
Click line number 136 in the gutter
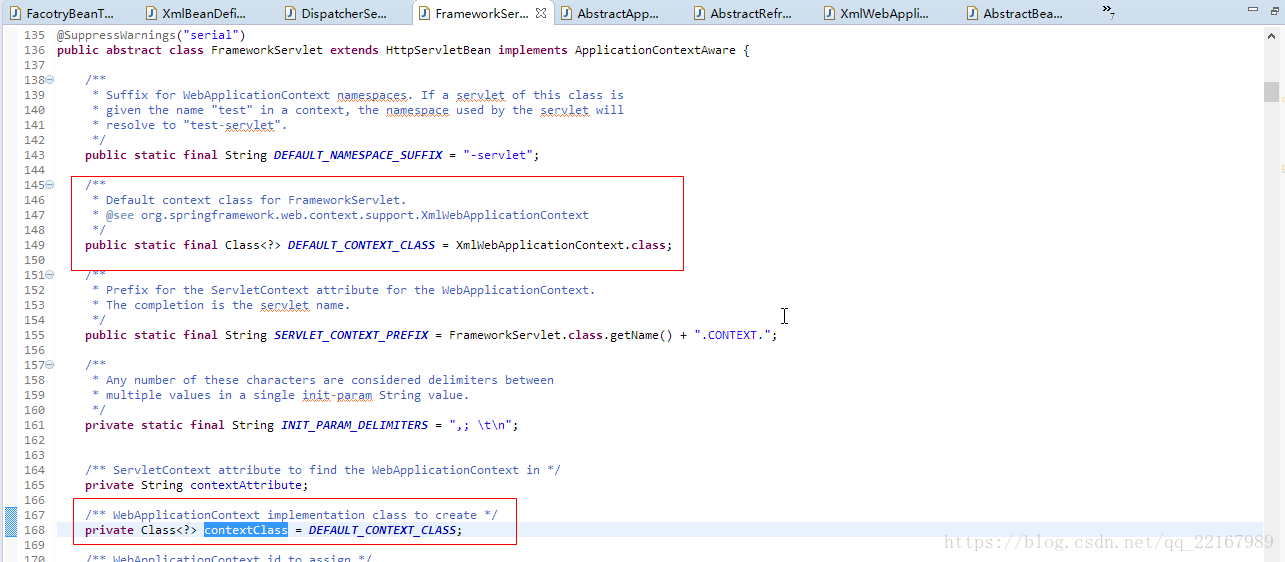pos(34,50)
